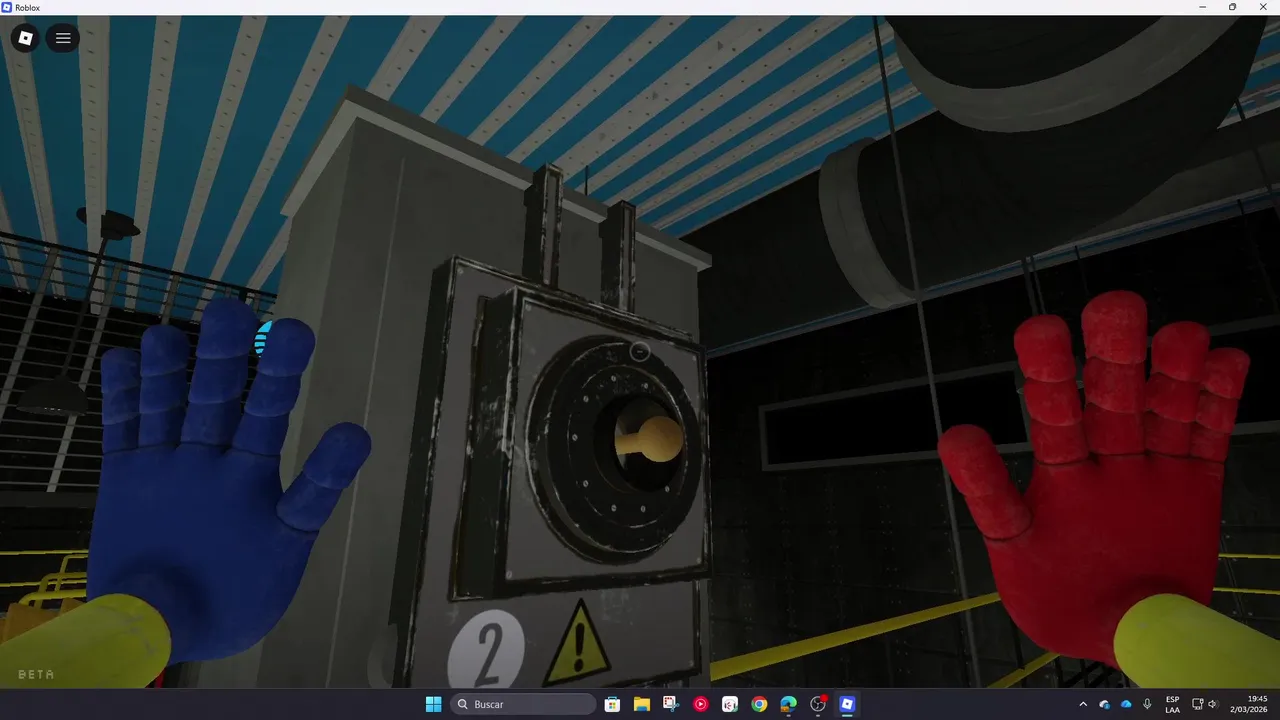Viewport: 1280px width, 720px height.
Task: Open the round taskbar app with red badge
Action: 818,704
